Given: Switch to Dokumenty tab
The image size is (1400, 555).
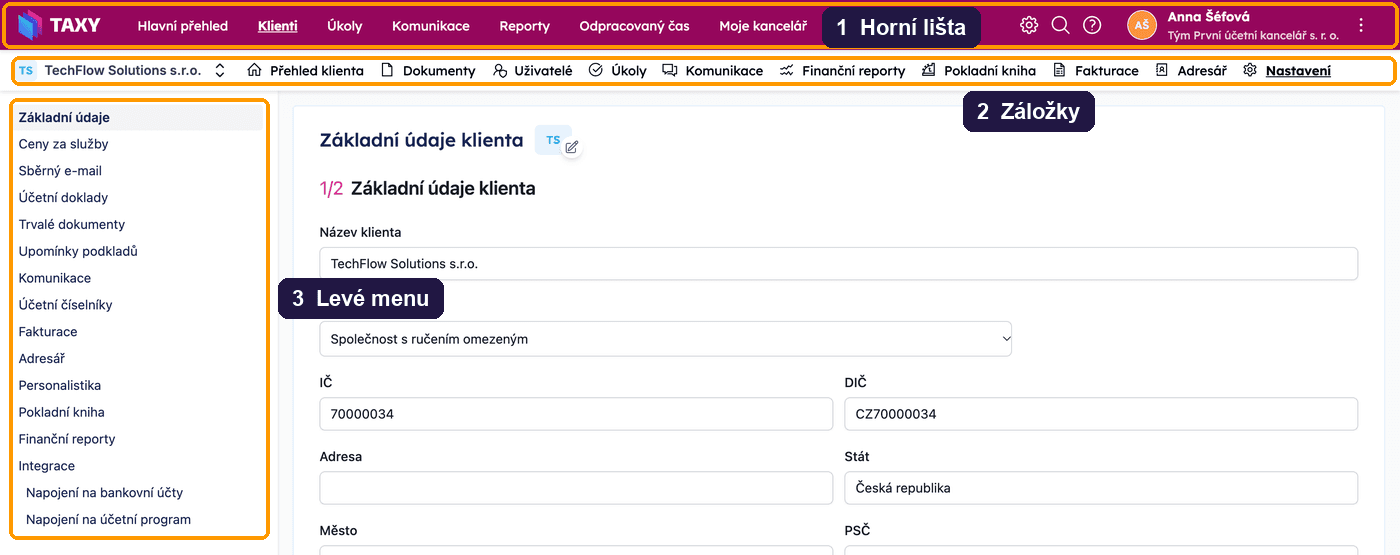Looking at the screenshot, I should click(428, 71).
